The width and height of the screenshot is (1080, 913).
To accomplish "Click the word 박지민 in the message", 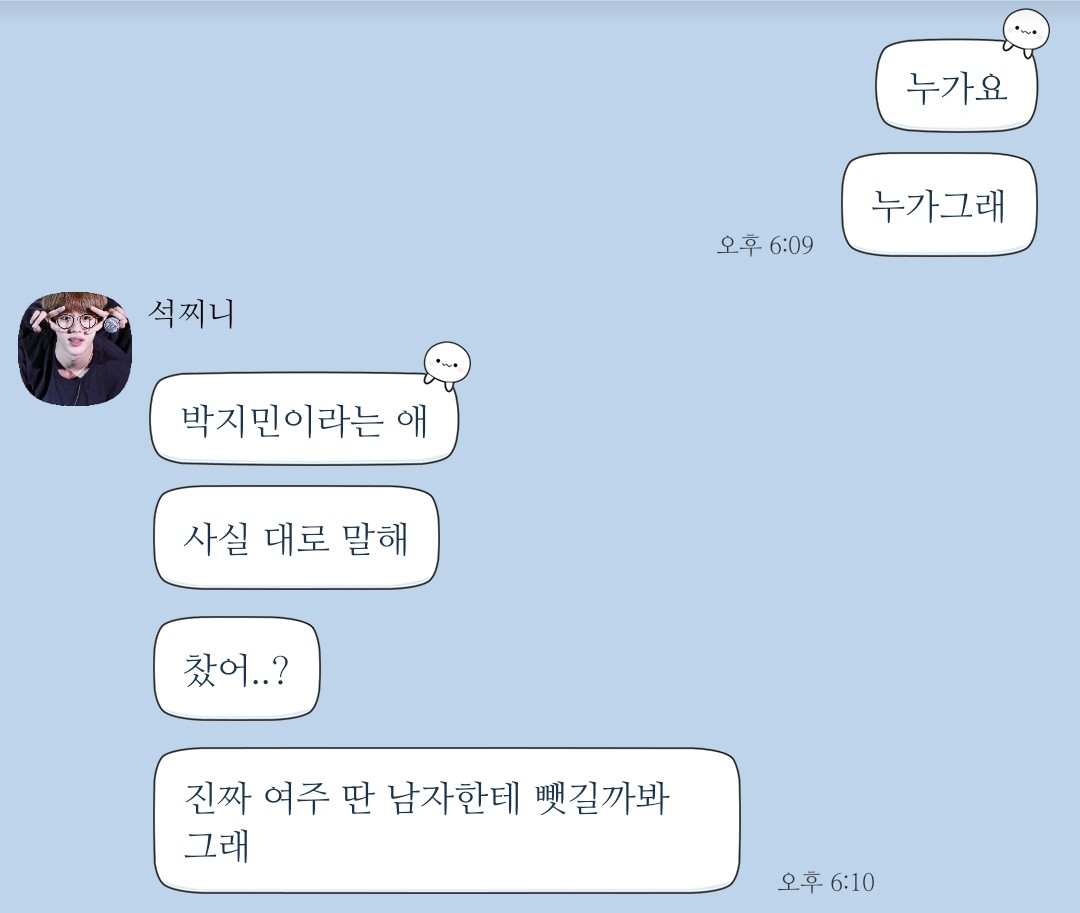I will coord(231,420).
